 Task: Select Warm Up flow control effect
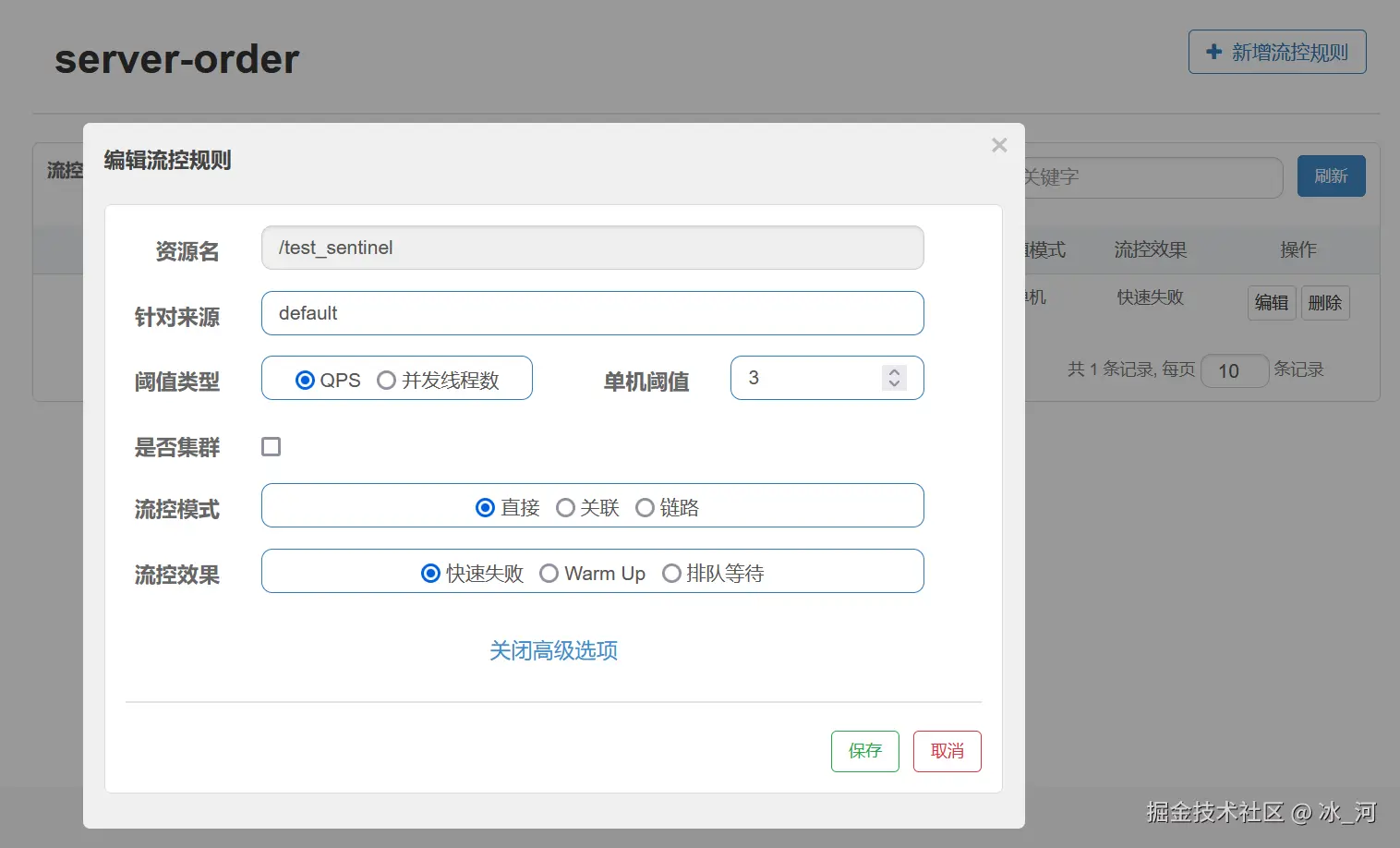(x=549, y=573)
